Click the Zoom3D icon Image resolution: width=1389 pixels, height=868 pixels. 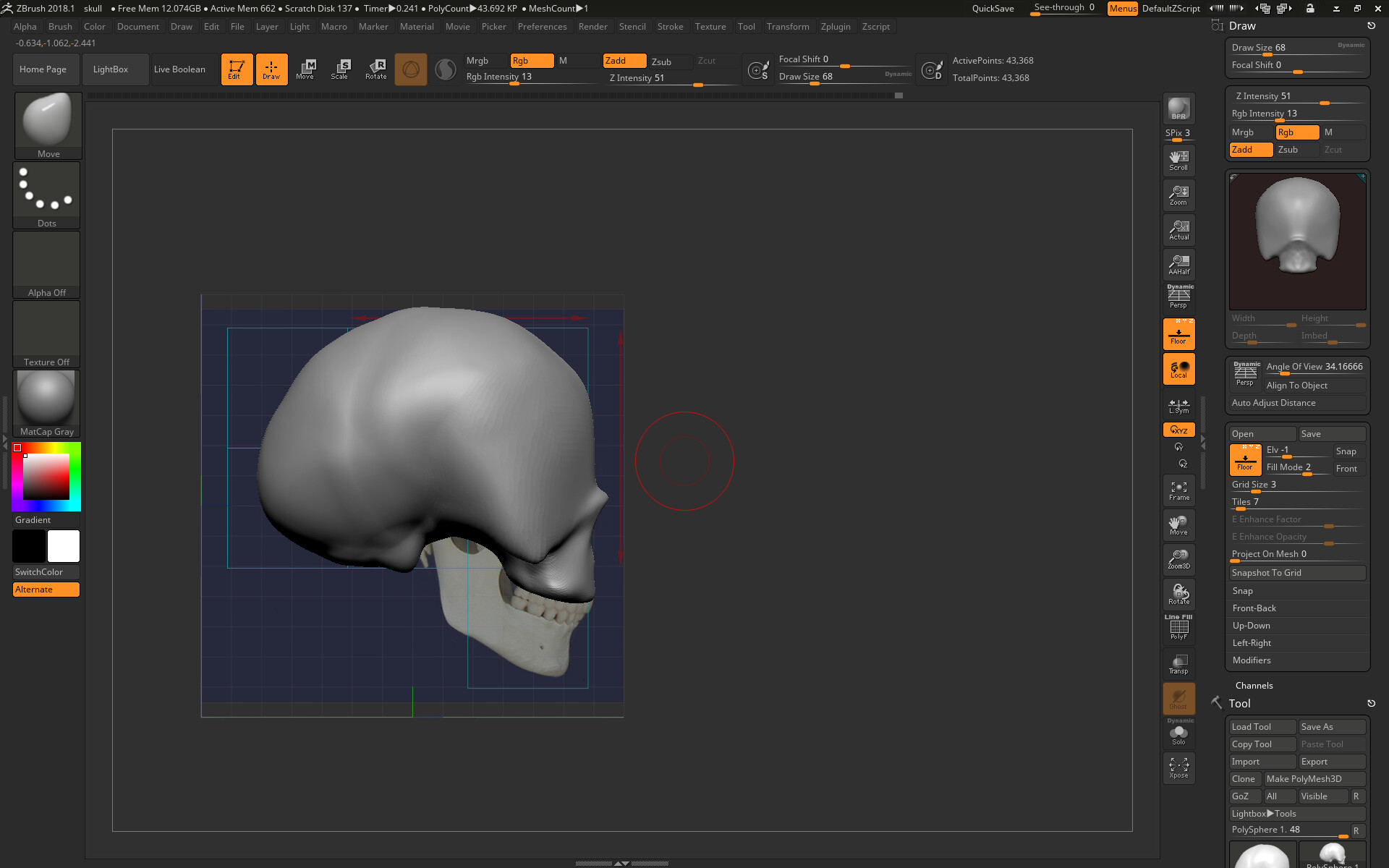pos(1178,559)
